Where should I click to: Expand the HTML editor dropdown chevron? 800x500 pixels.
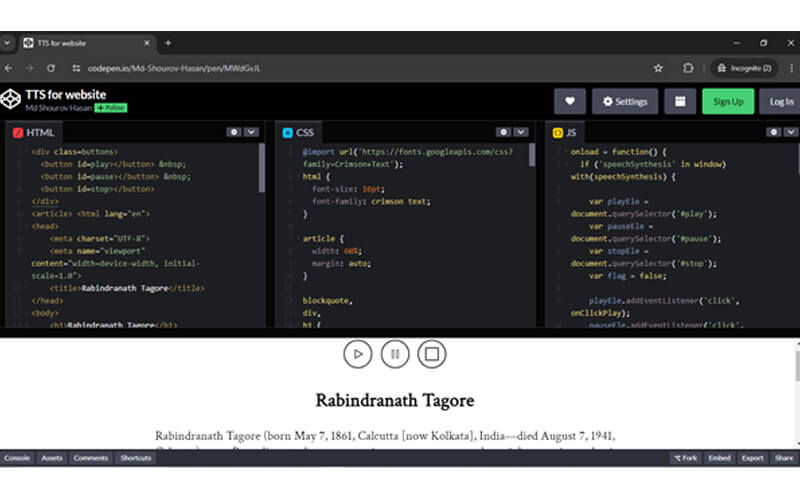click(251, 132)
